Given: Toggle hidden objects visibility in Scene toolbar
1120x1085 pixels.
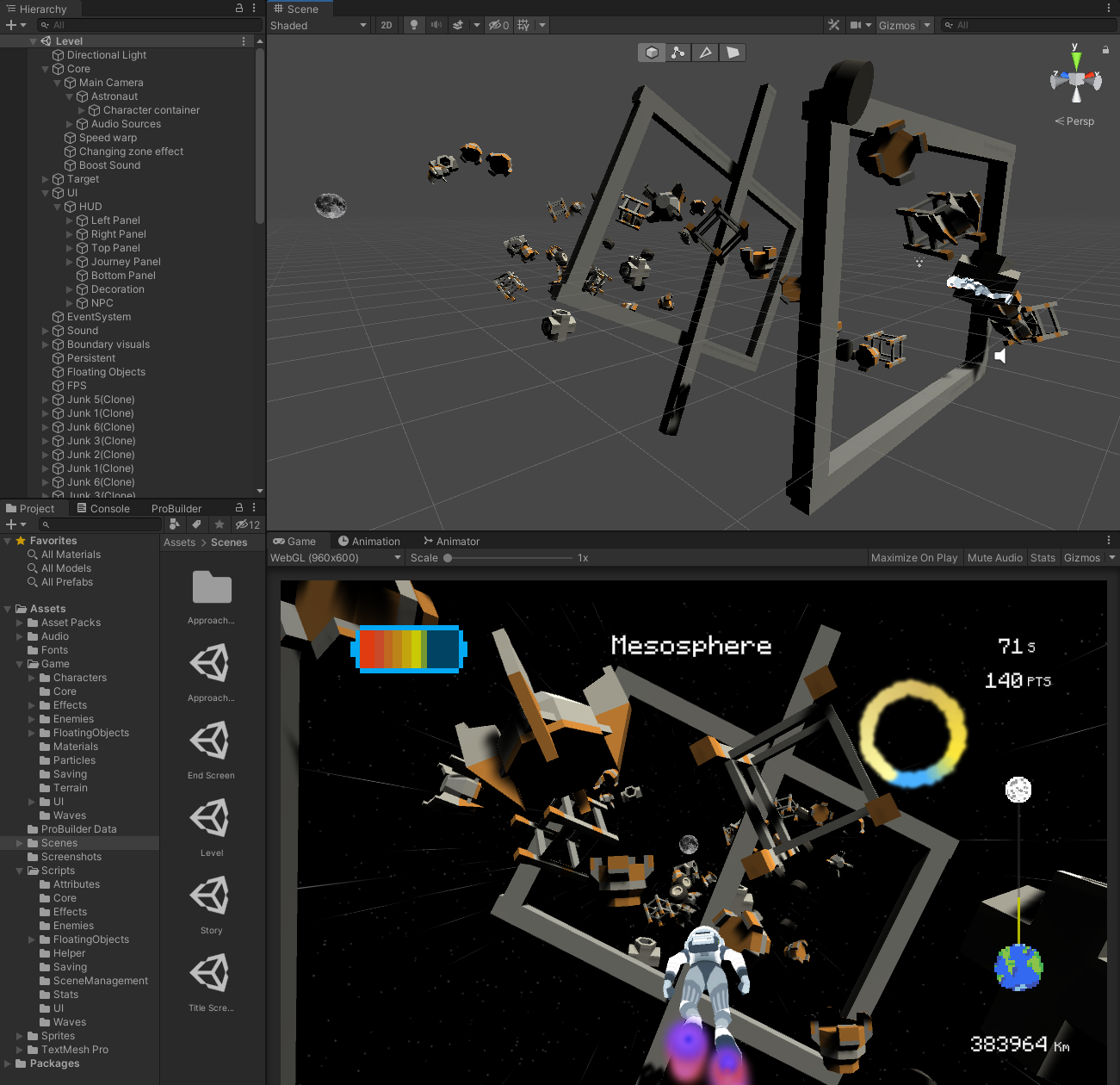Looking at the screenshot, I should [498, 25].
